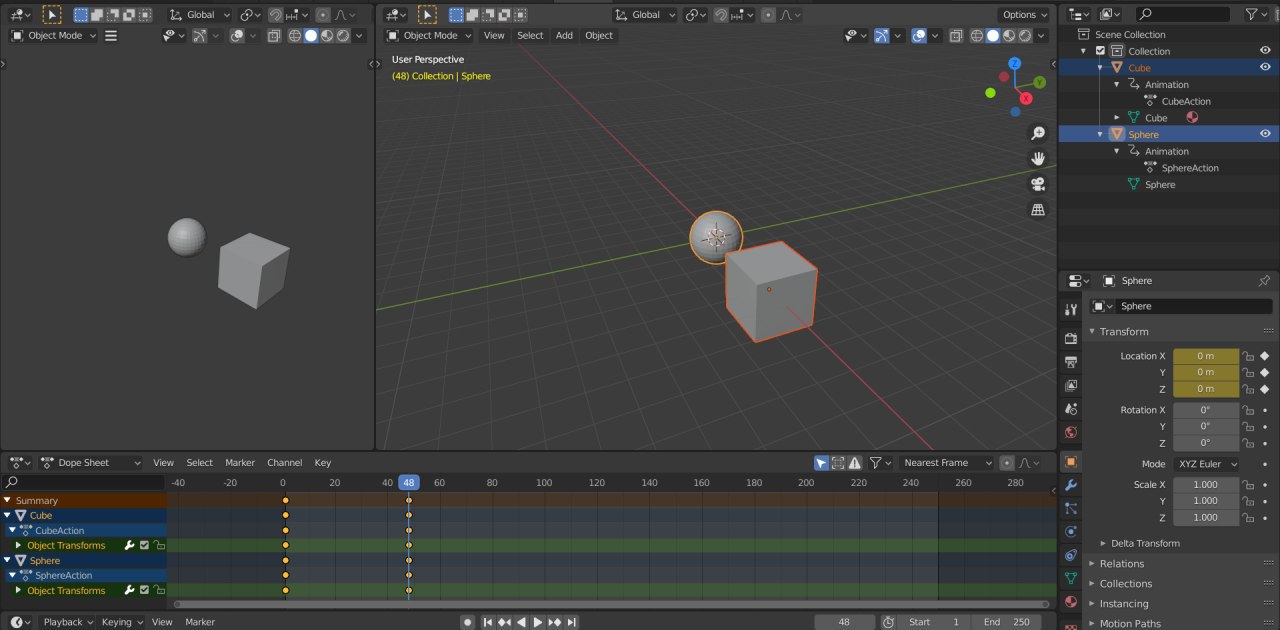This screenshot has width=1280, height=630.
Task: Expand the Cube's Object Transforms channel group
Action: click(x=18, y=546)
